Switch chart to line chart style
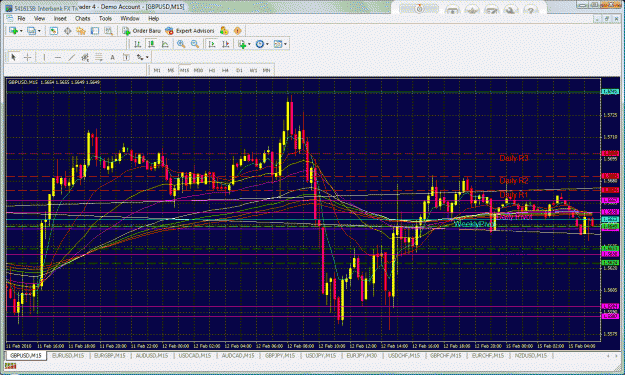Screen dimensions: 625x375 pyautogui.click(x=165, y=44)
